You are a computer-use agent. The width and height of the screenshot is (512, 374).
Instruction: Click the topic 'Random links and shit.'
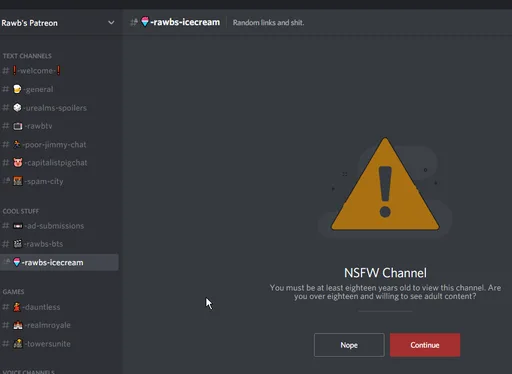268,23
